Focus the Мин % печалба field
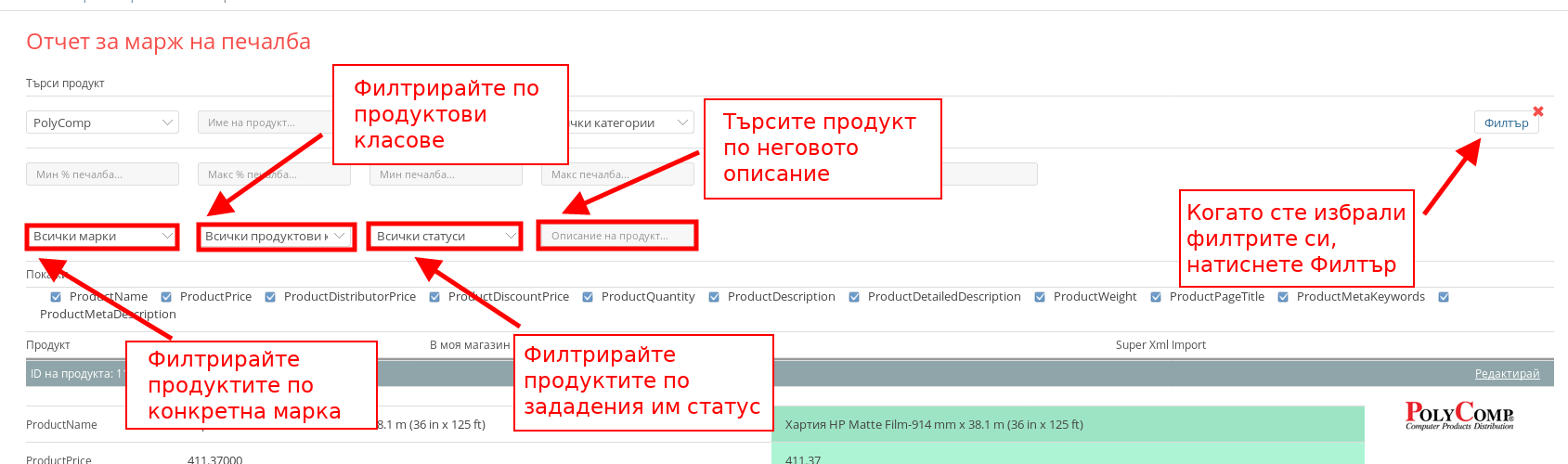Viewport: 1568px width, 464px height. [102, 174]
